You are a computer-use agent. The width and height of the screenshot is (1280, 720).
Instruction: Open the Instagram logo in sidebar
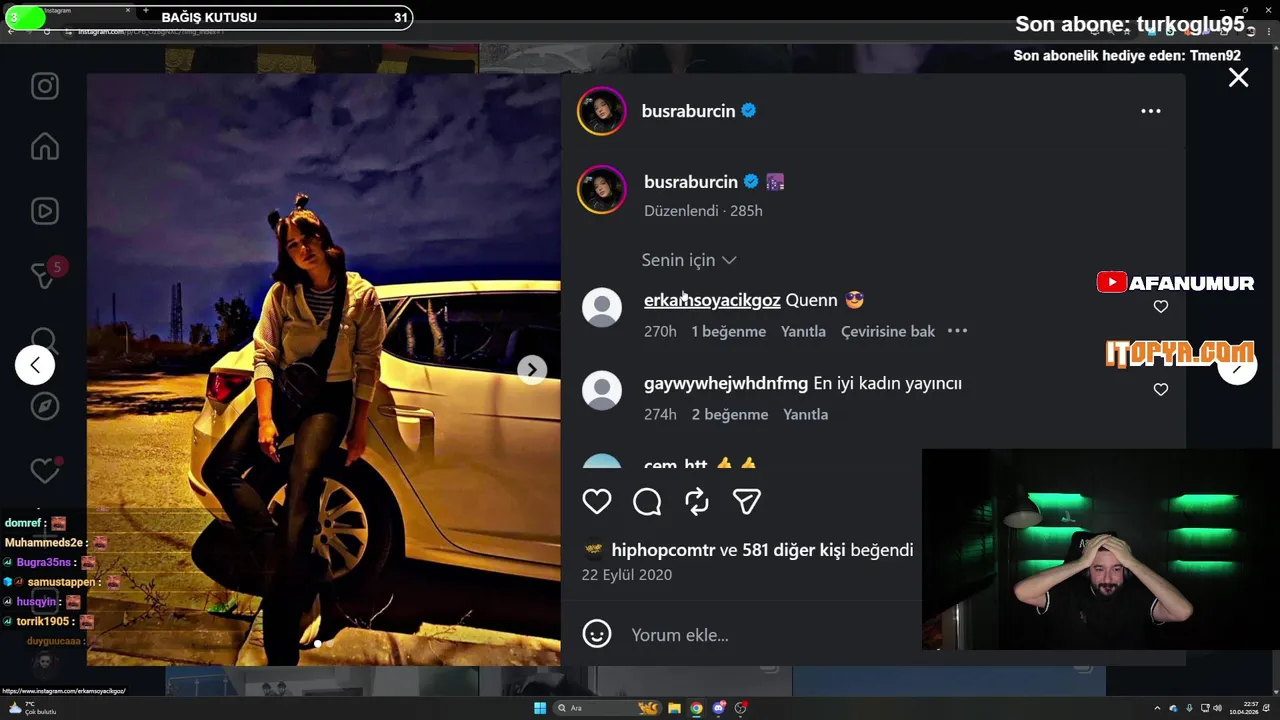pos(45,86)
